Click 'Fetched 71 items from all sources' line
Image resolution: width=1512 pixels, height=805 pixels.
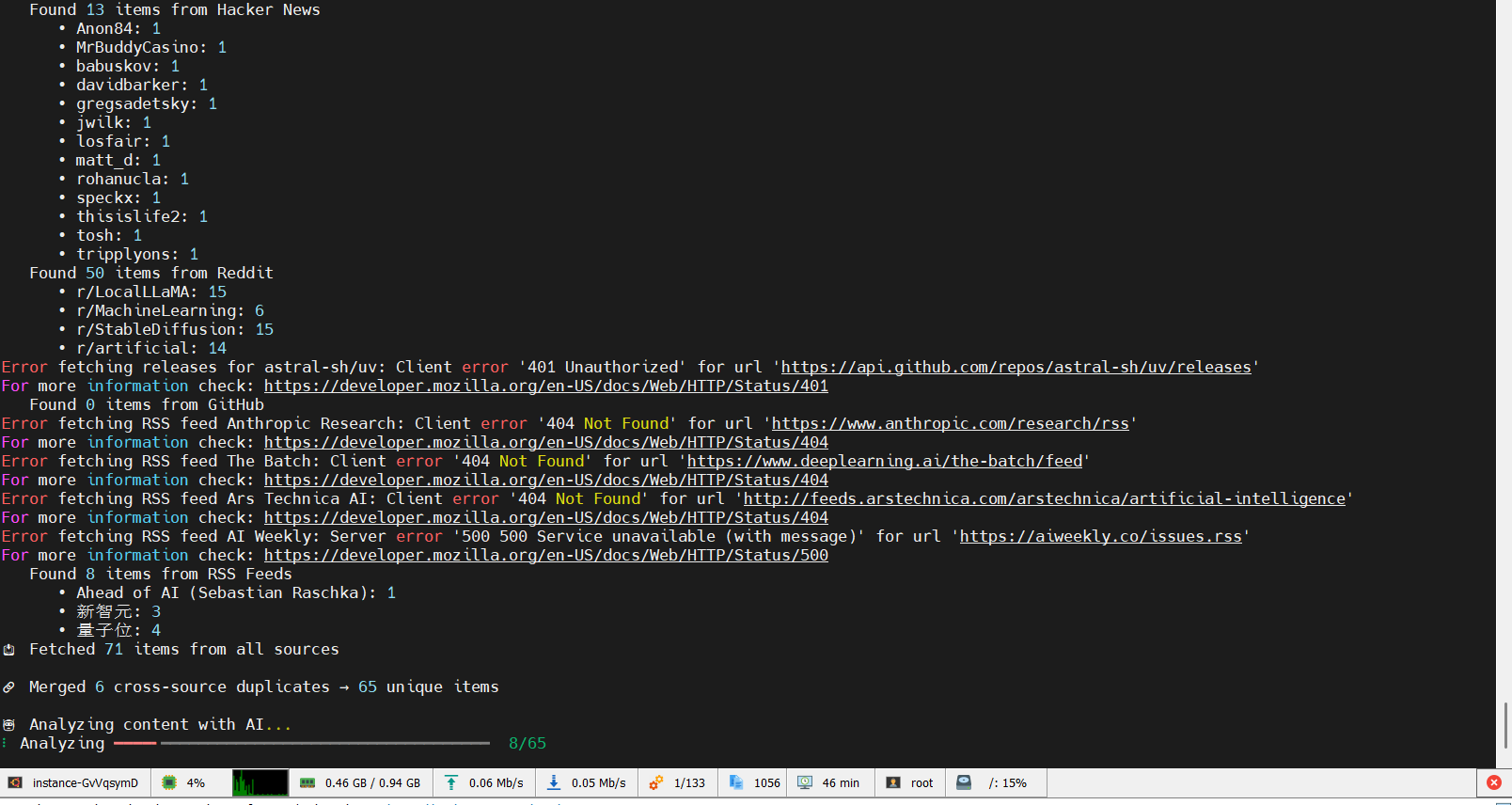[184, 649]
